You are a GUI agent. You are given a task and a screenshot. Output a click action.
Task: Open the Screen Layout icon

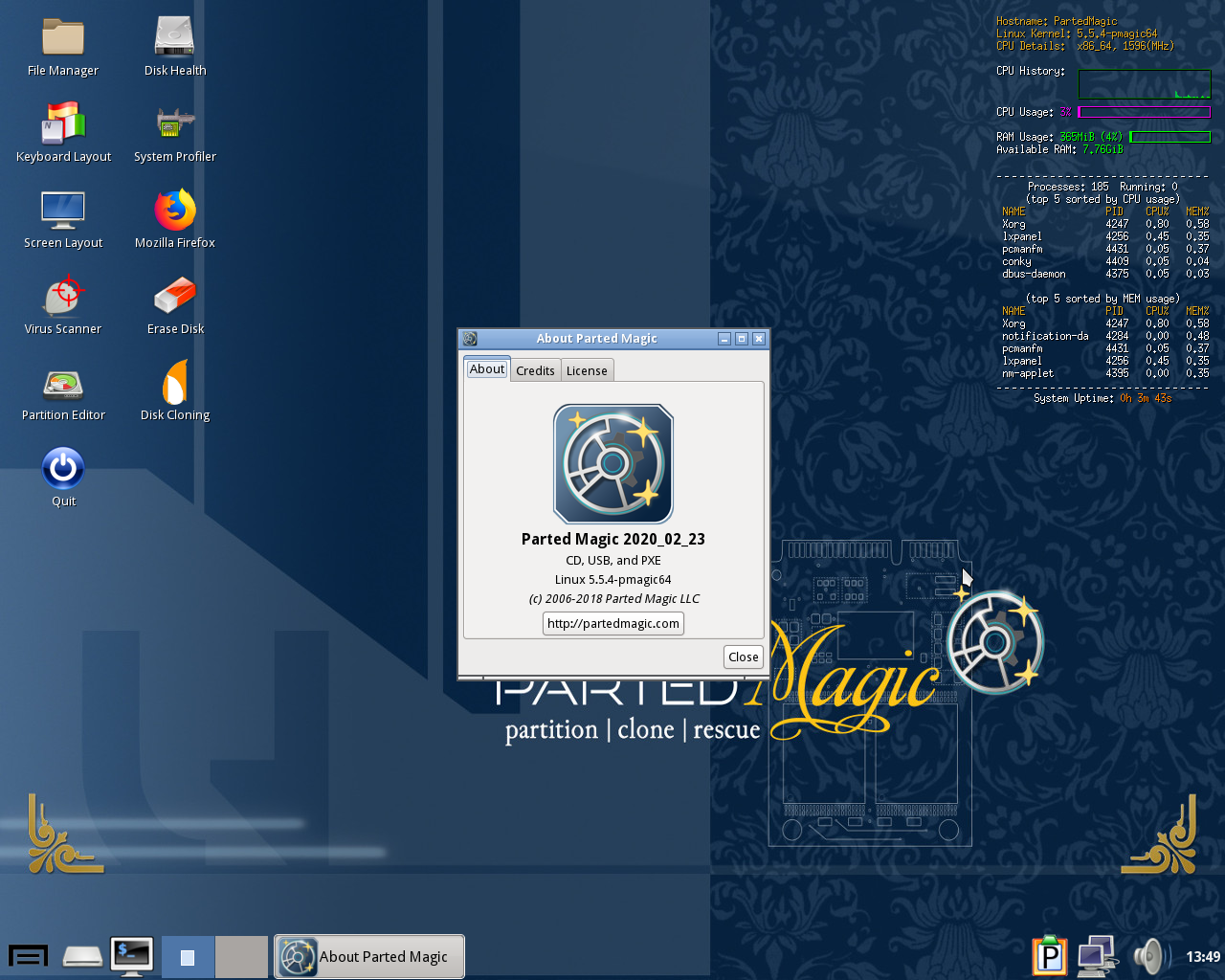pyautogui.click(x=63, y=211)
